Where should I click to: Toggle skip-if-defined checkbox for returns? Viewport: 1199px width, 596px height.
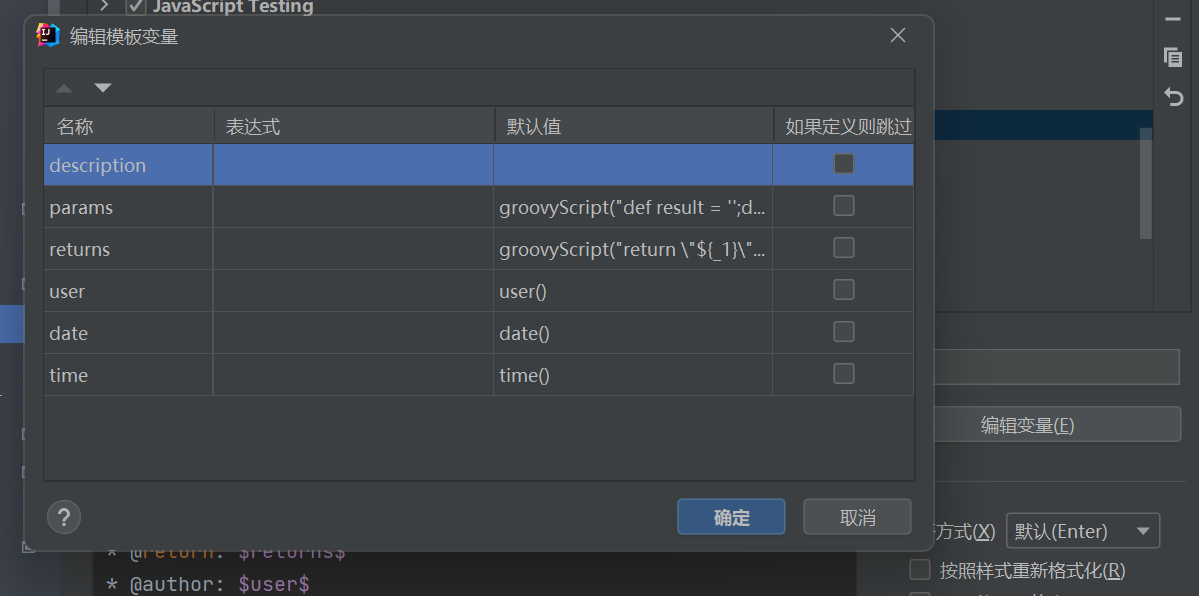coord(843,248)
